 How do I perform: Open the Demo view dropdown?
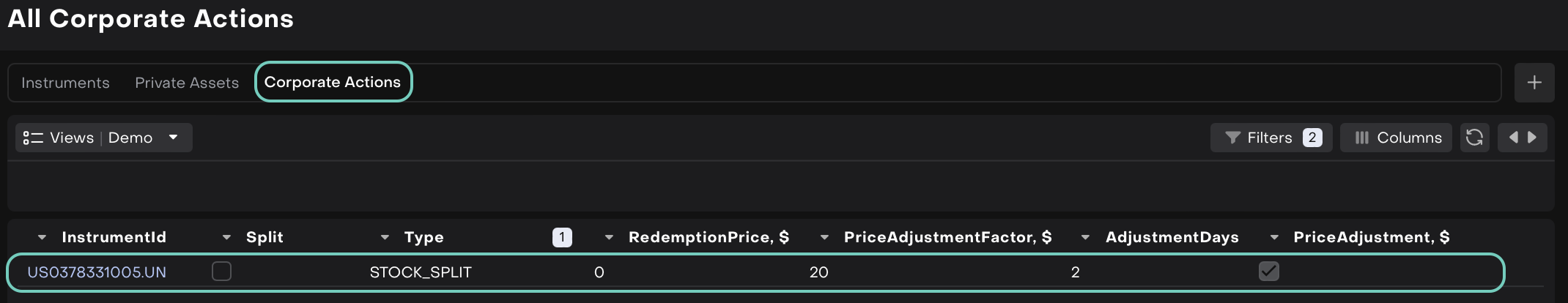173,138
